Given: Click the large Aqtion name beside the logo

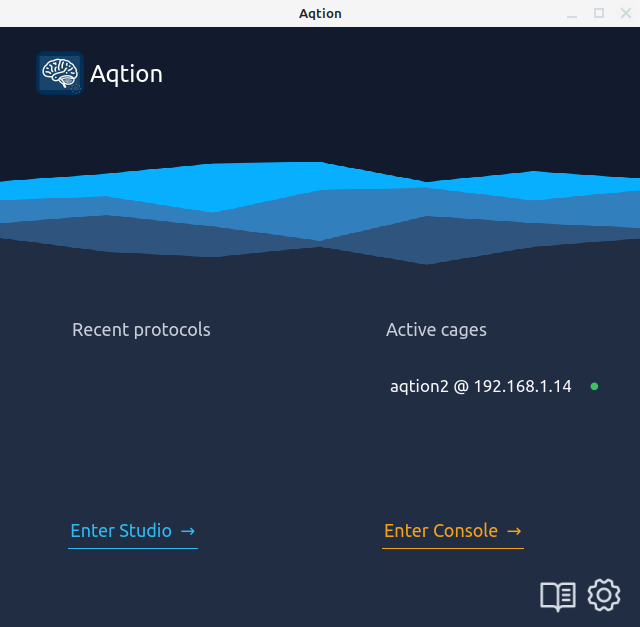Looking at the screenshot, I should coord(127,74).
